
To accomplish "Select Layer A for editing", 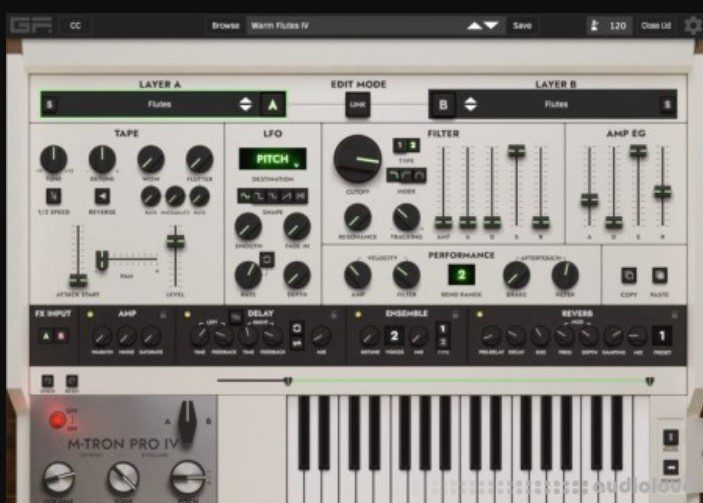I will [x=273, y=105].
